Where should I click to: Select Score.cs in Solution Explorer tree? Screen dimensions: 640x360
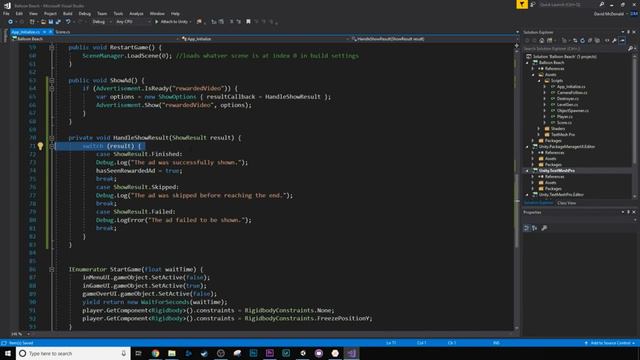(564, 122)
